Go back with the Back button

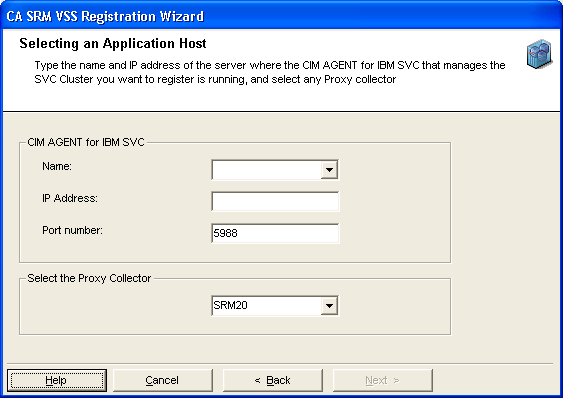point(273,380)
